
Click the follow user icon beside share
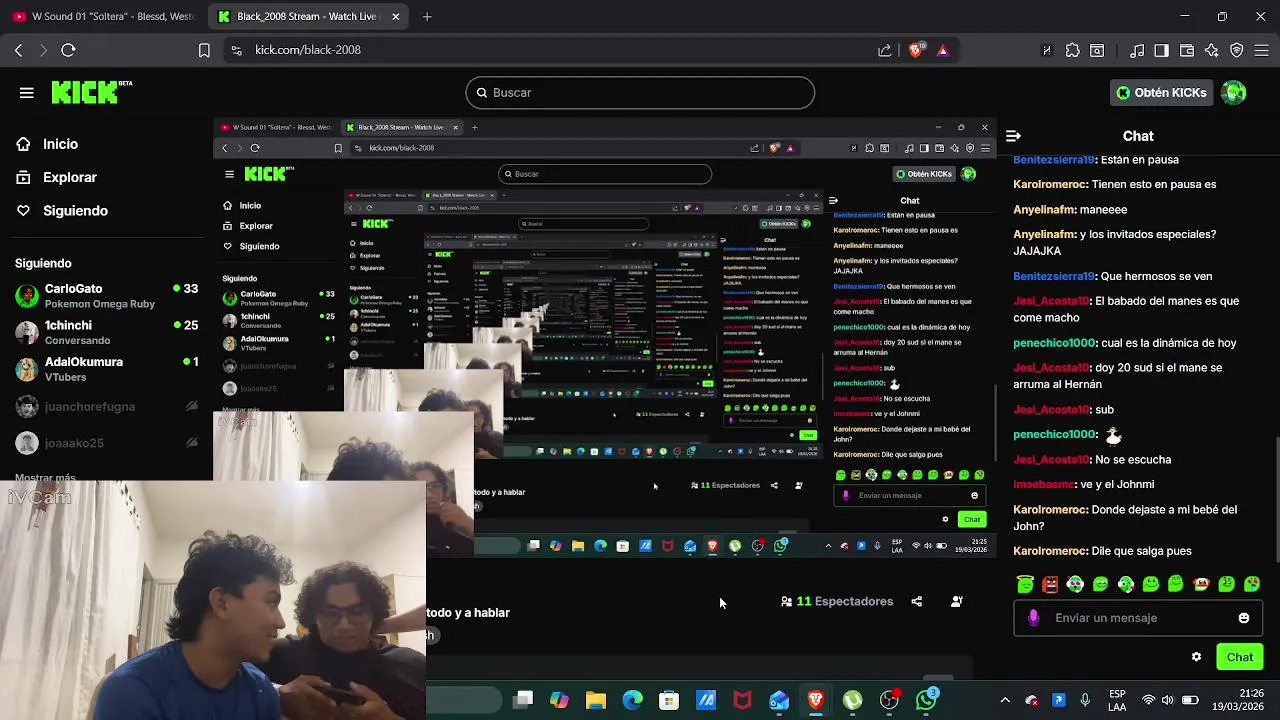click(x=957, y=601)
